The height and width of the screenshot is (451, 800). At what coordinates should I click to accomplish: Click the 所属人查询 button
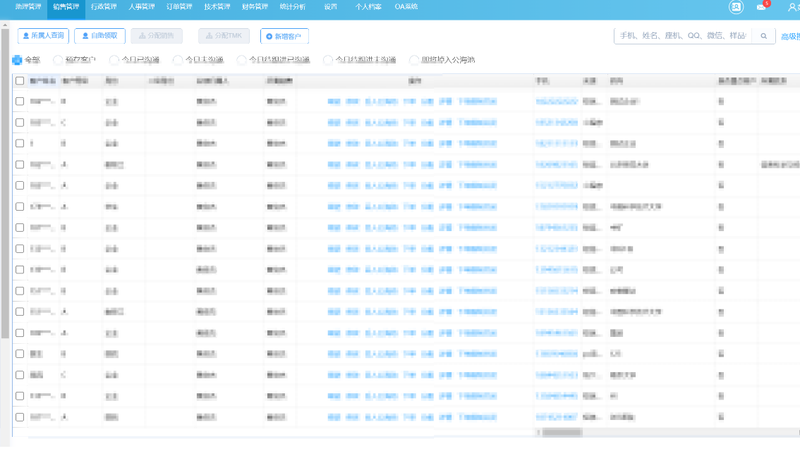pyautogui.click(x=43, y=36)
